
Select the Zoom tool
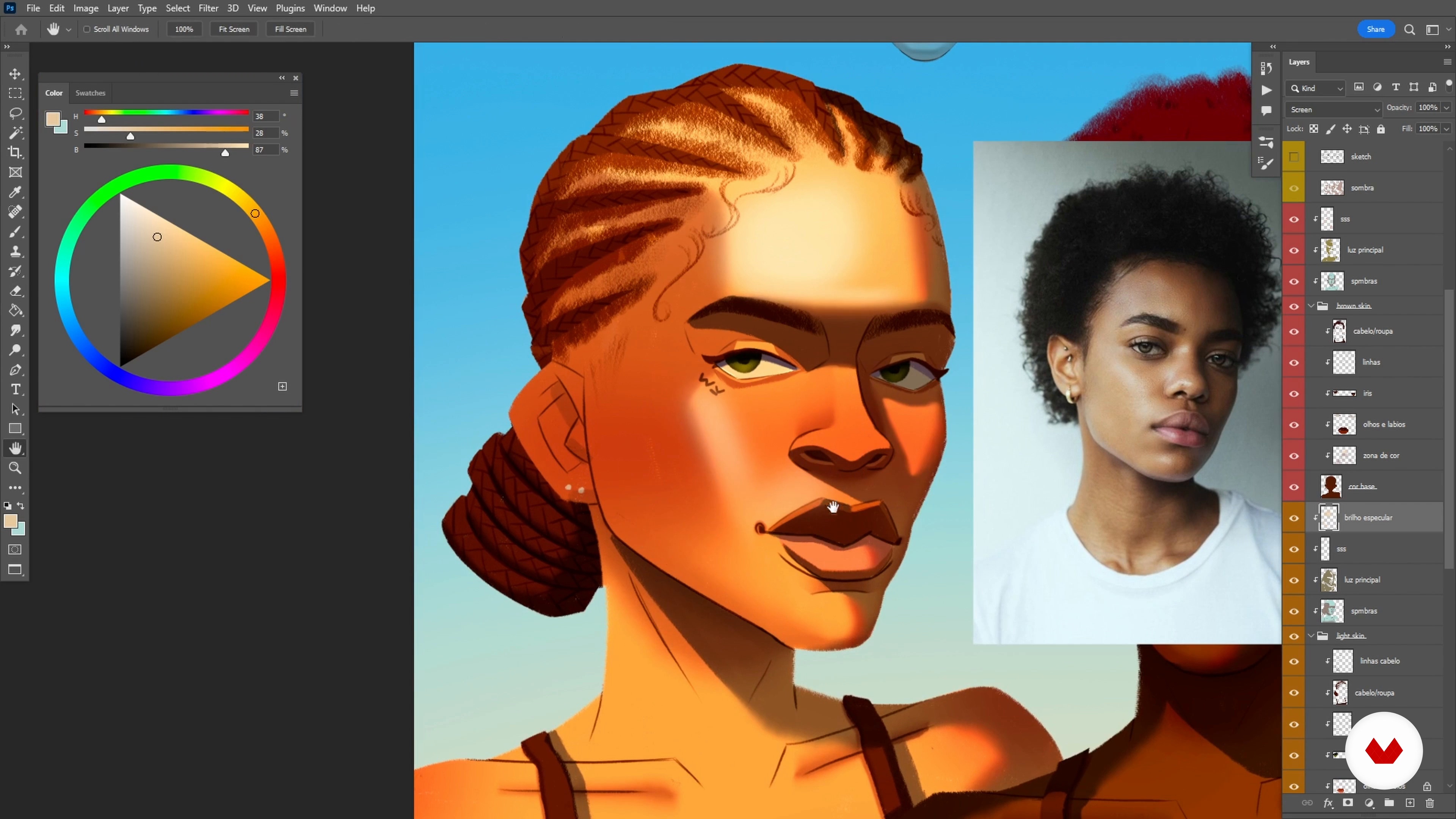[x=15, y=468]
